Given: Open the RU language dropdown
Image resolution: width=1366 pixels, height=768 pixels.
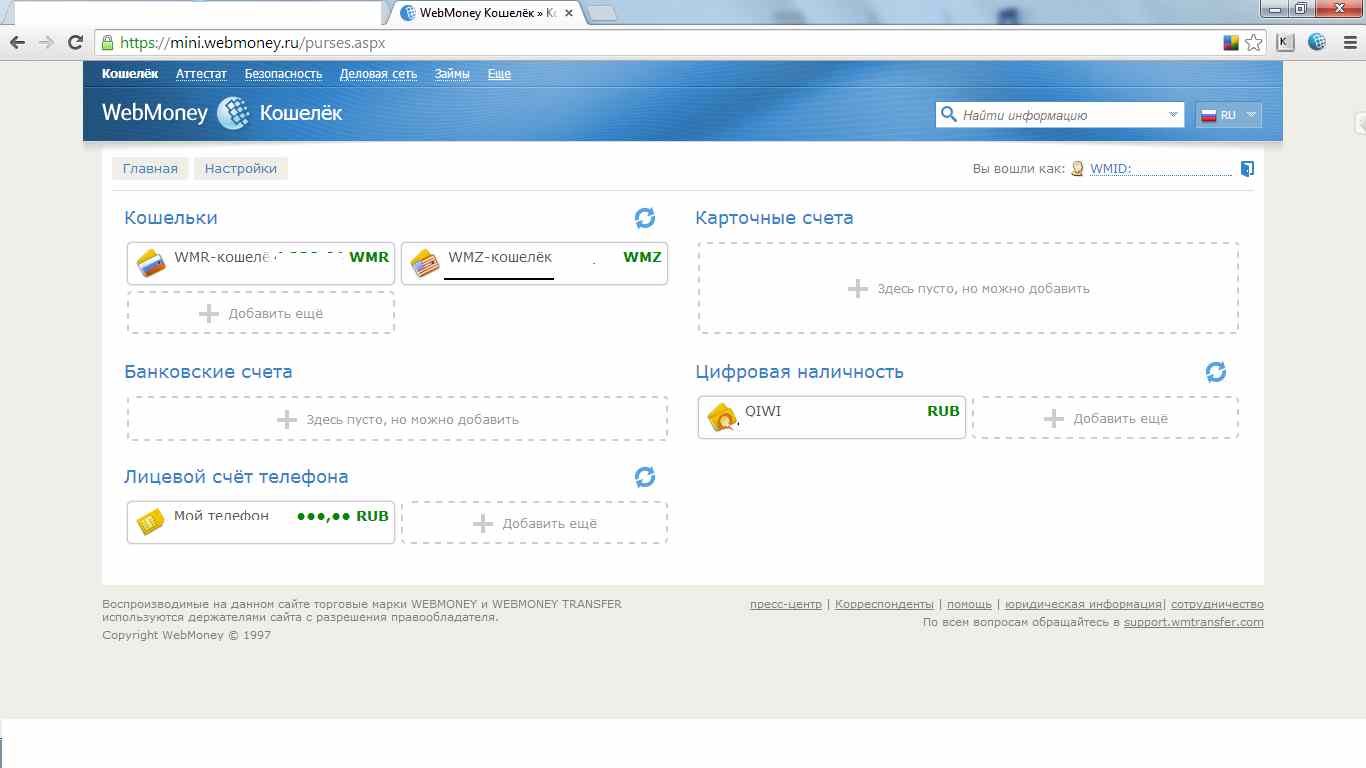Looking at the screenshot, I should (1228, 114).
